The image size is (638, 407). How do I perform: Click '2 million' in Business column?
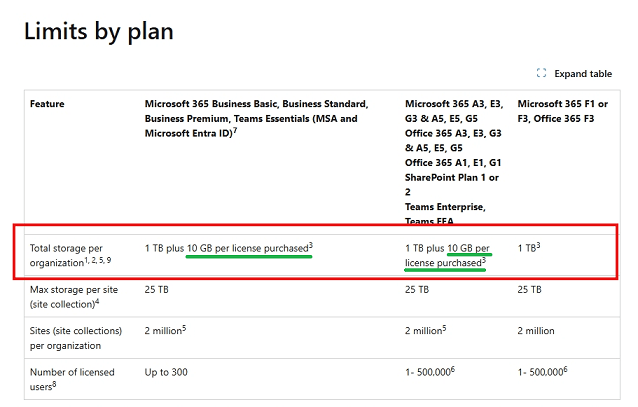(x=165, y=330)
